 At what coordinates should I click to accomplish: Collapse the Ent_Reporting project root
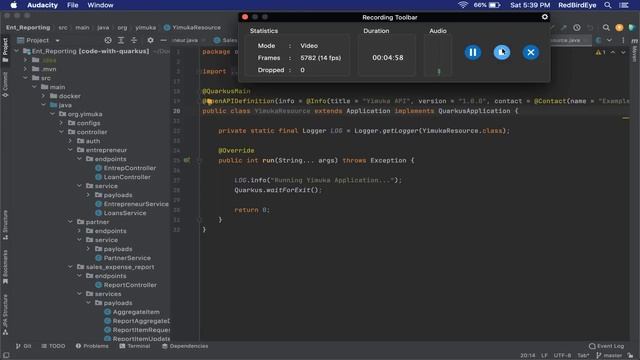17,51
